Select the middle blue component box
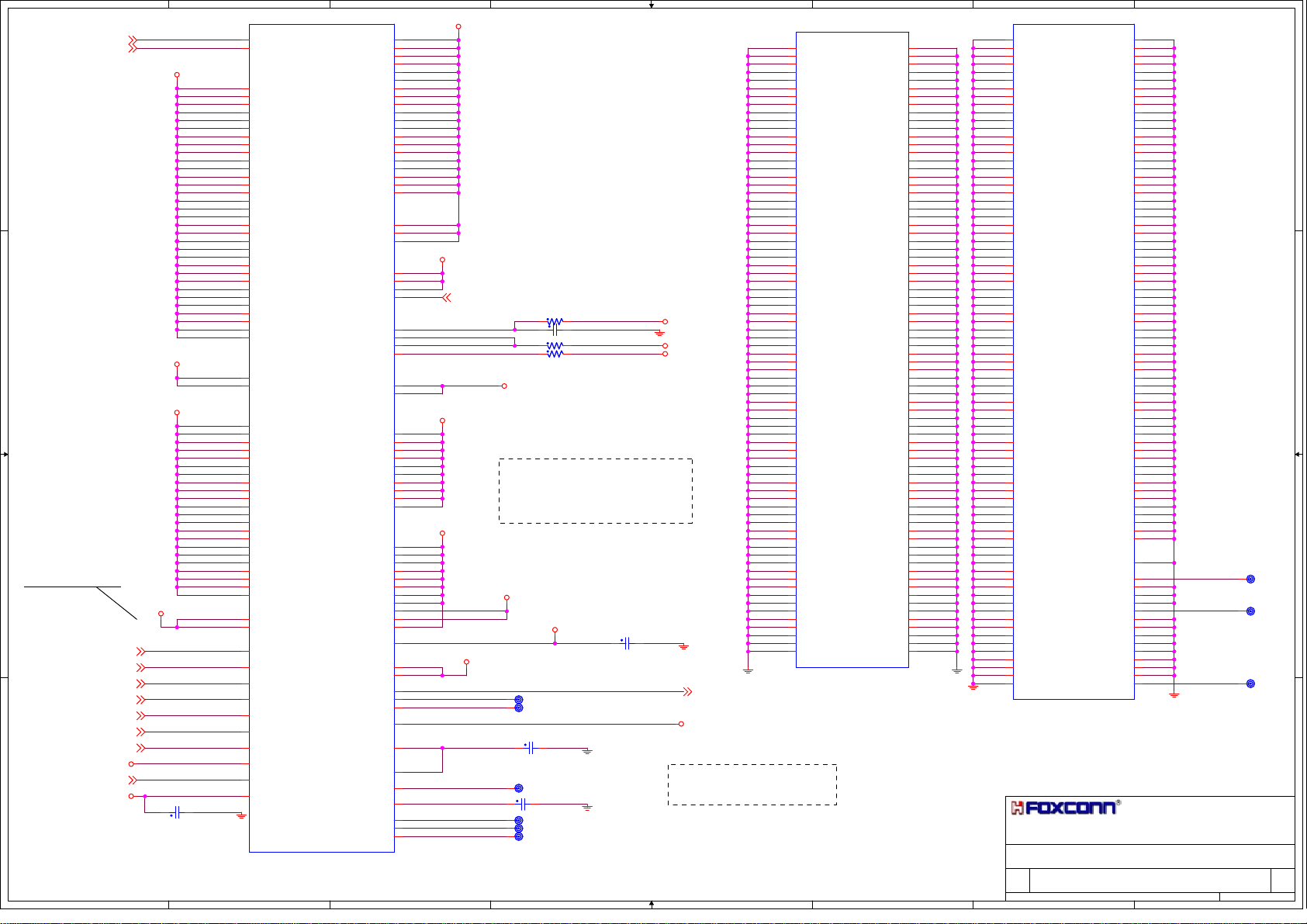Image resolution: width=1307 pixels, height=924 pixels. (852, 349)
